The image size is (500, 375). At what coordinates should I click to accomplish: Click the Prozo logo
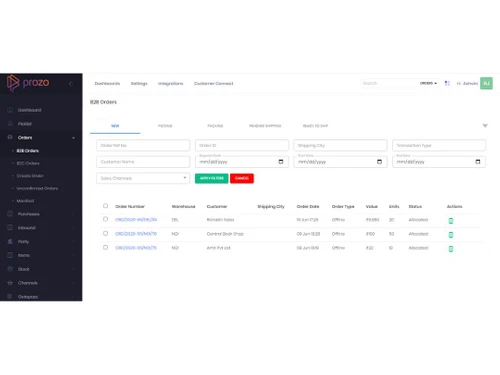tap(28, 83)
